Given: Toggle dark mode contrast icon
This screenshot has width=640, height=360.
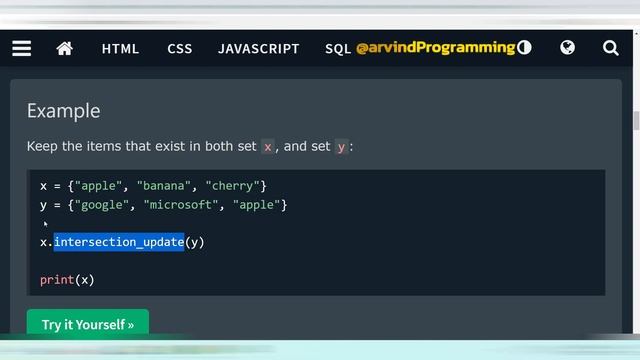Looking at the screenshot, I should [524, 48].
